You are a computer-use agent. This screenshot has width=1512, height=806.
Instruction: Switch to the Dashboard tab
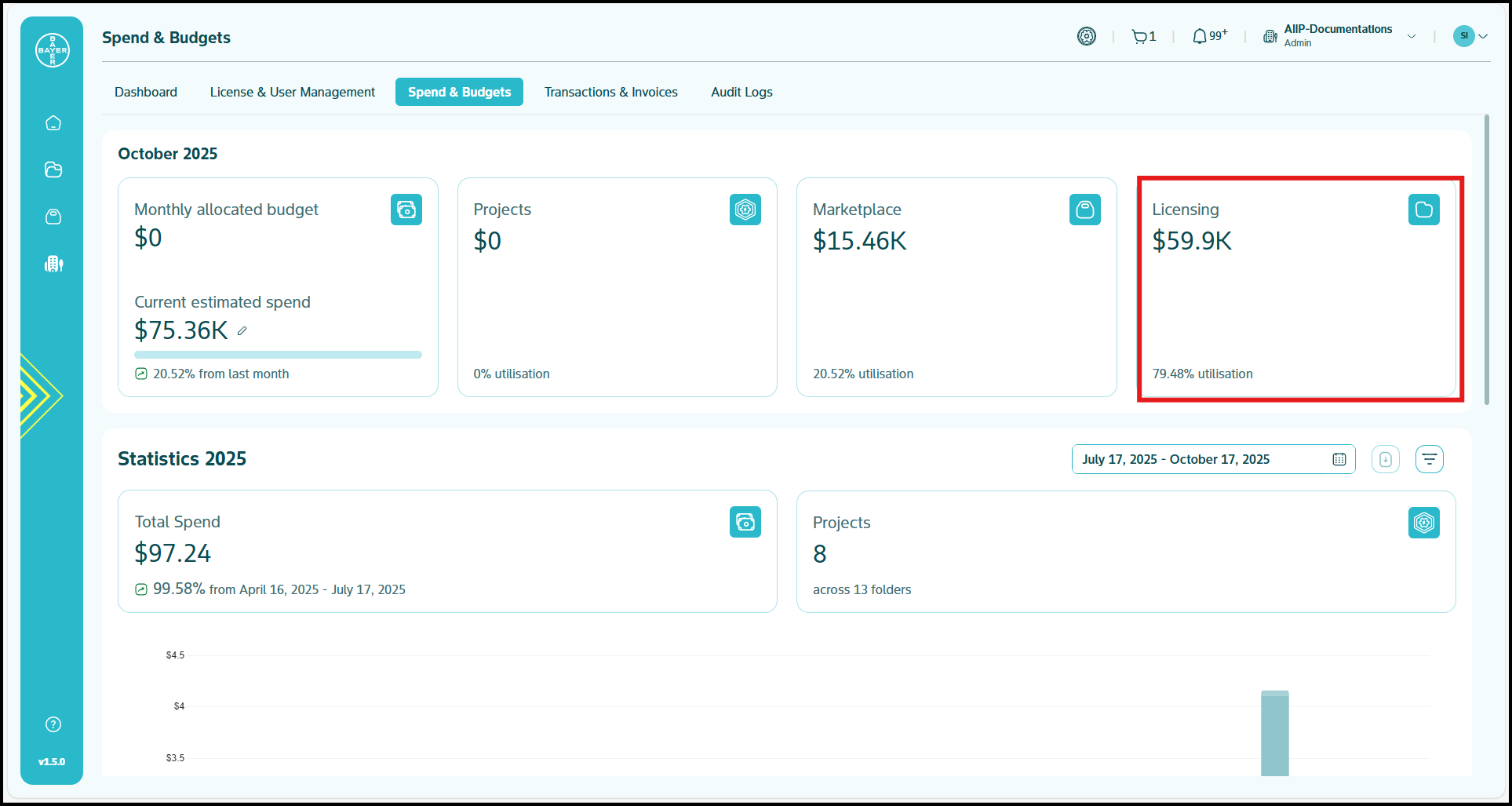coord(146,92)
